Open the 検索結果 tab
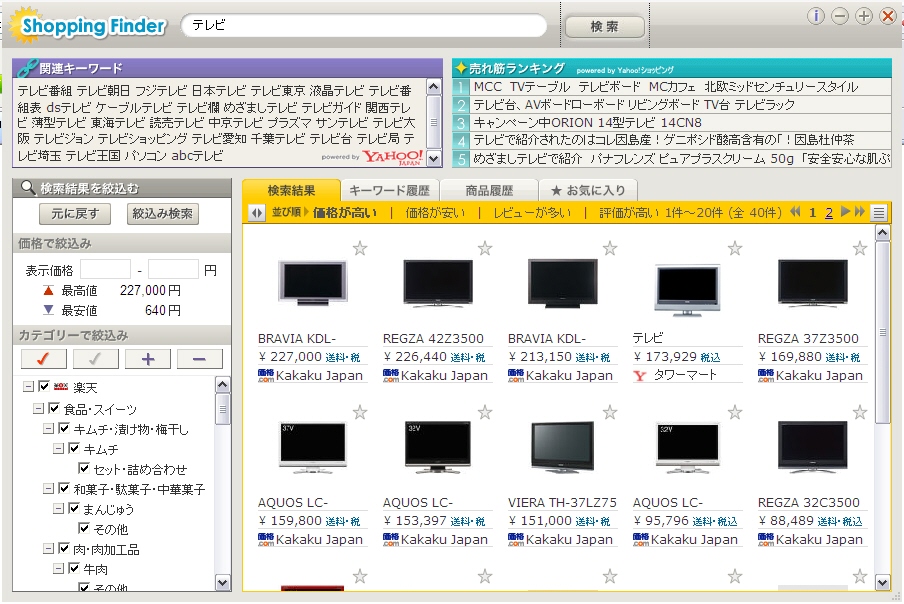The image size is (904, 604). point(291,190)
